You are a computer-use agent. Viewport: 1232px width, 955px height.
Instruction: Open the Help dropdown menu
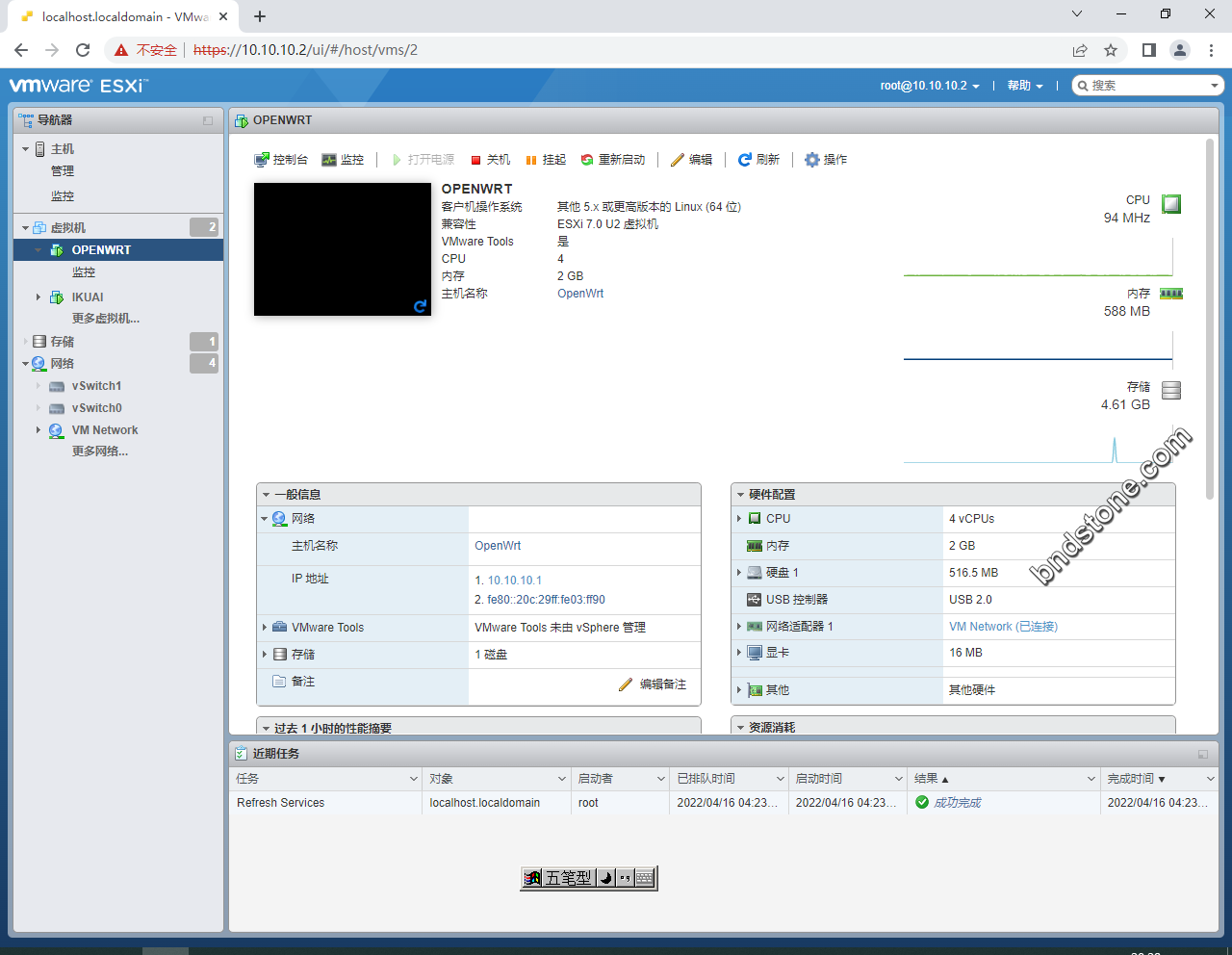click(1025, 86)
